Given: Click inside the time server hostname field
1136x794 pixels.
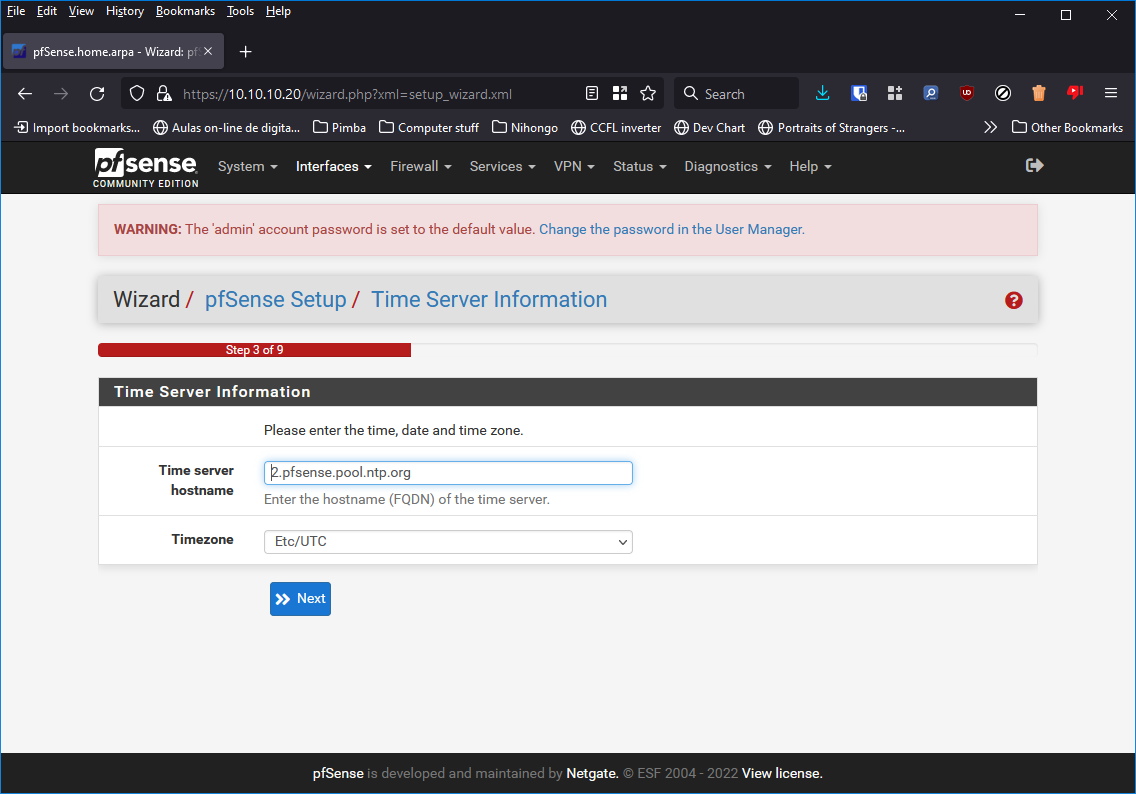Looking at the screenshot, I should 447,472.
